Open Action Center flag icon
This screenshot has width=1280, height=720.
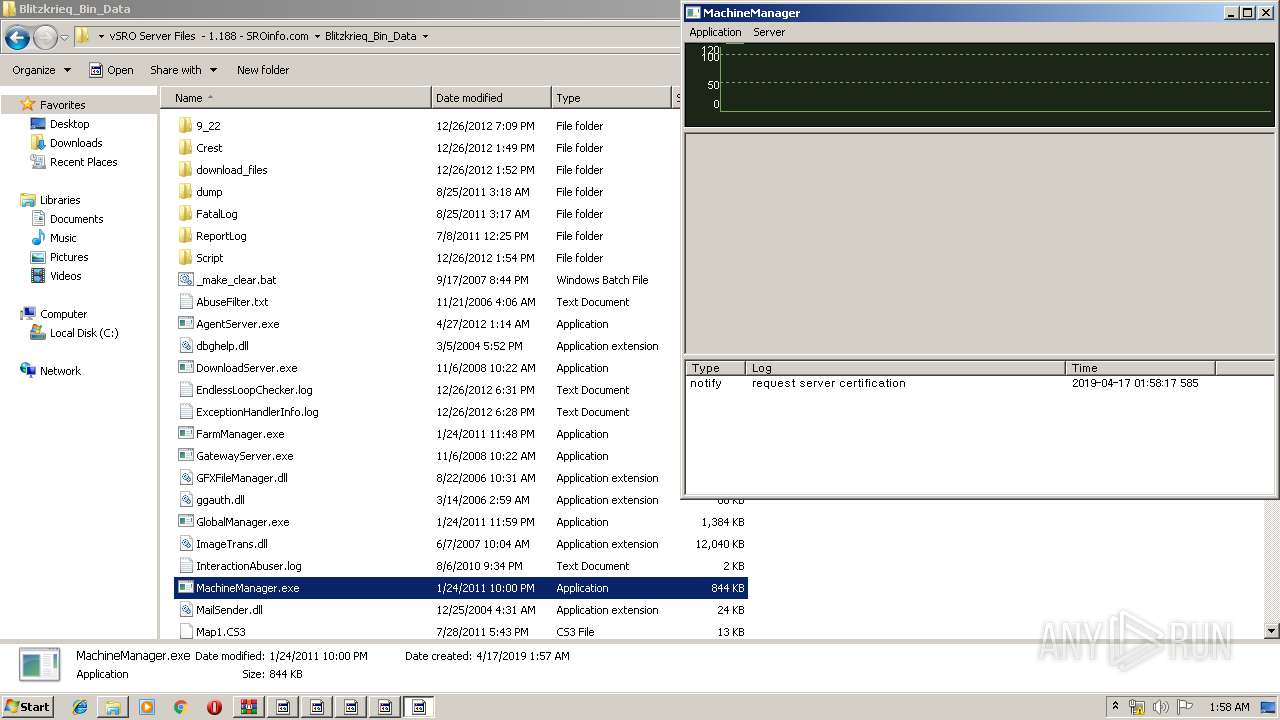point(1185,707)
